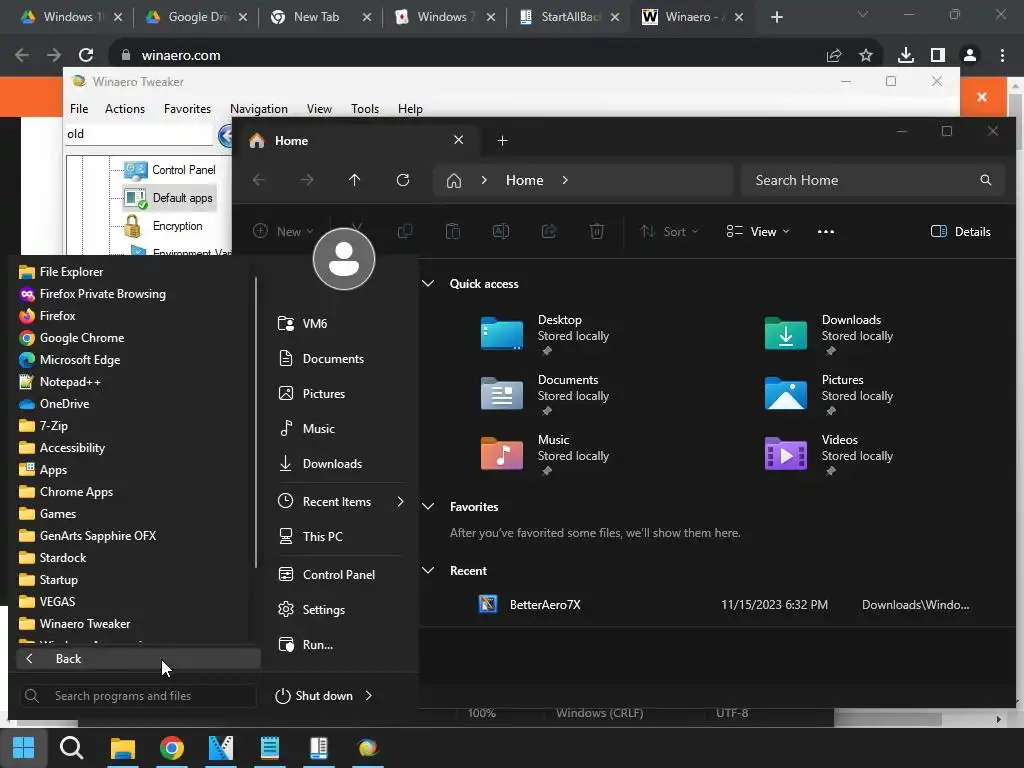The width and height of the screenshot is (1024, 768).
Task: Toggle the Details pane in File Explorer
Action: tap(960, 231)
